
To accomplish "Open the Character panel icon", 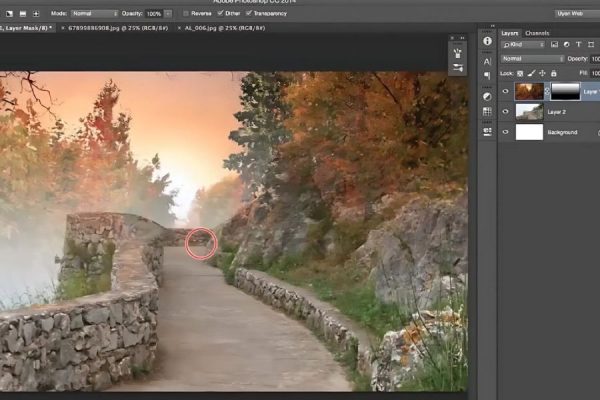I will click(x=487, y=60).
